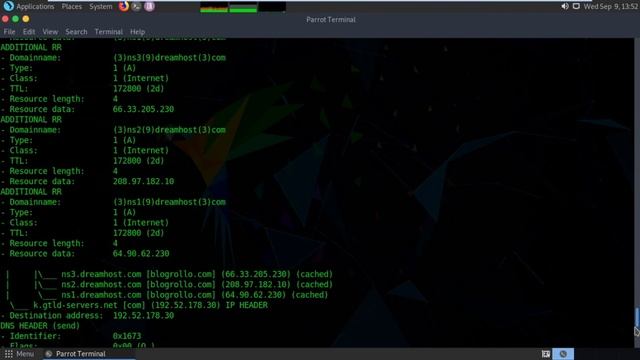Screen dimensions: 640x360
Task: Click the system monitor graph applet
Action: click(243, 7)
